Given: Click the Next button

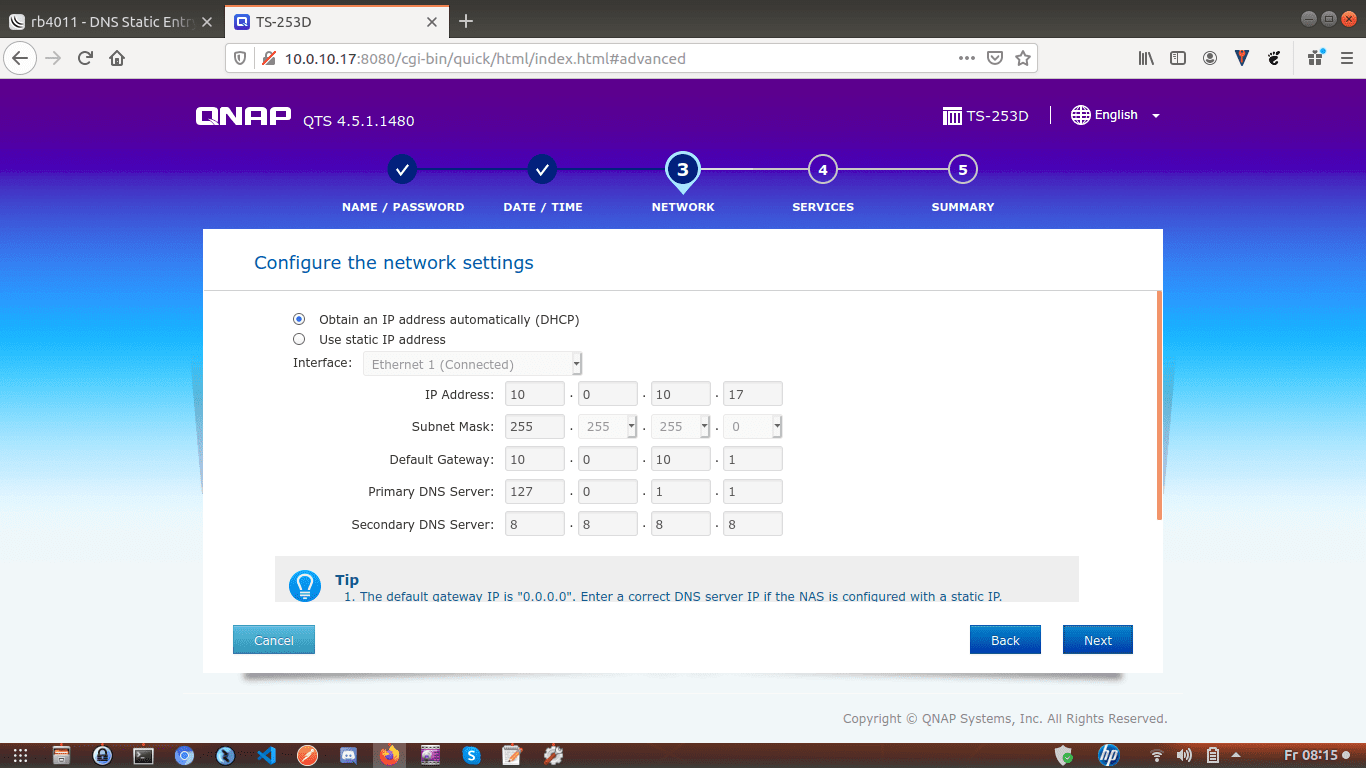Looking at the screenshot, I should [1098, 640].
